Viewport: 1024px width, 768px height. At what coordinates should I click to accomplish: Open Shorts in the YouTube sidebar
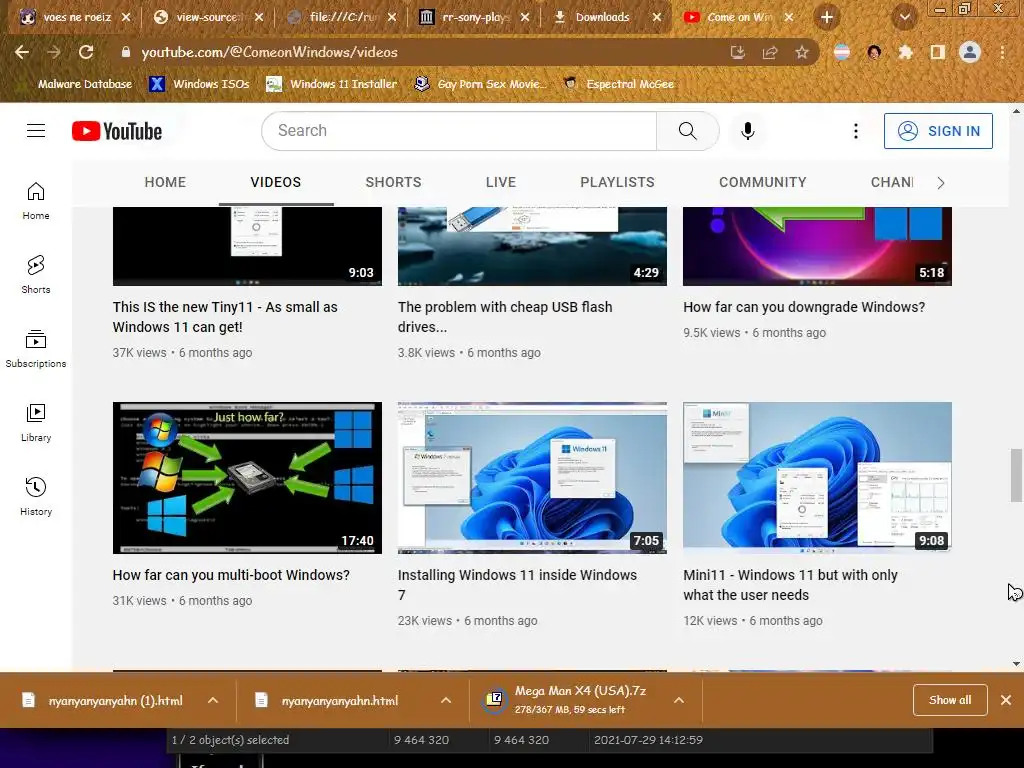(36, 274)
